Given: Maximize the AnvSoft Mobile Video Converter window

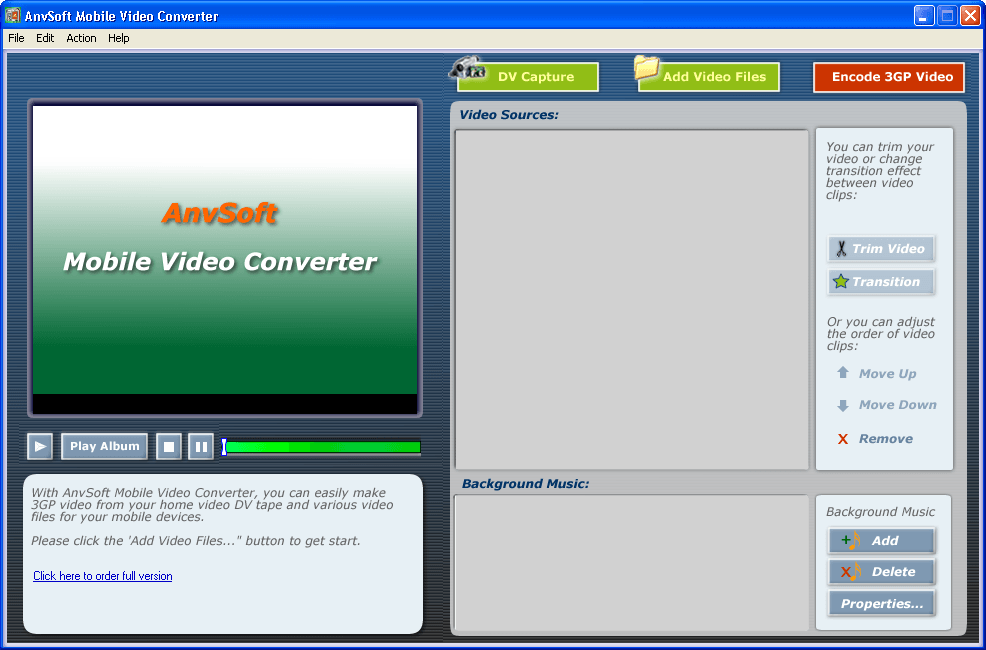Looking at the screenshot, I should click(947, 16).
